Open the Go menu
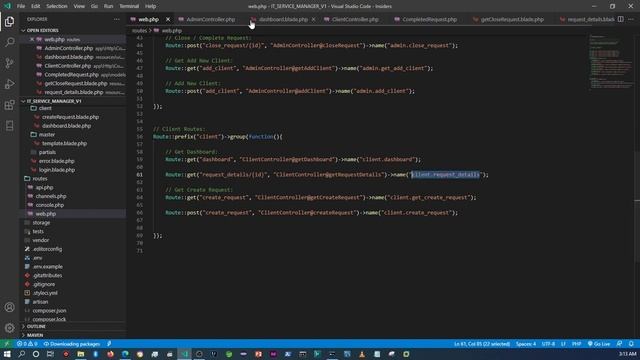 (x=94, y=6)
